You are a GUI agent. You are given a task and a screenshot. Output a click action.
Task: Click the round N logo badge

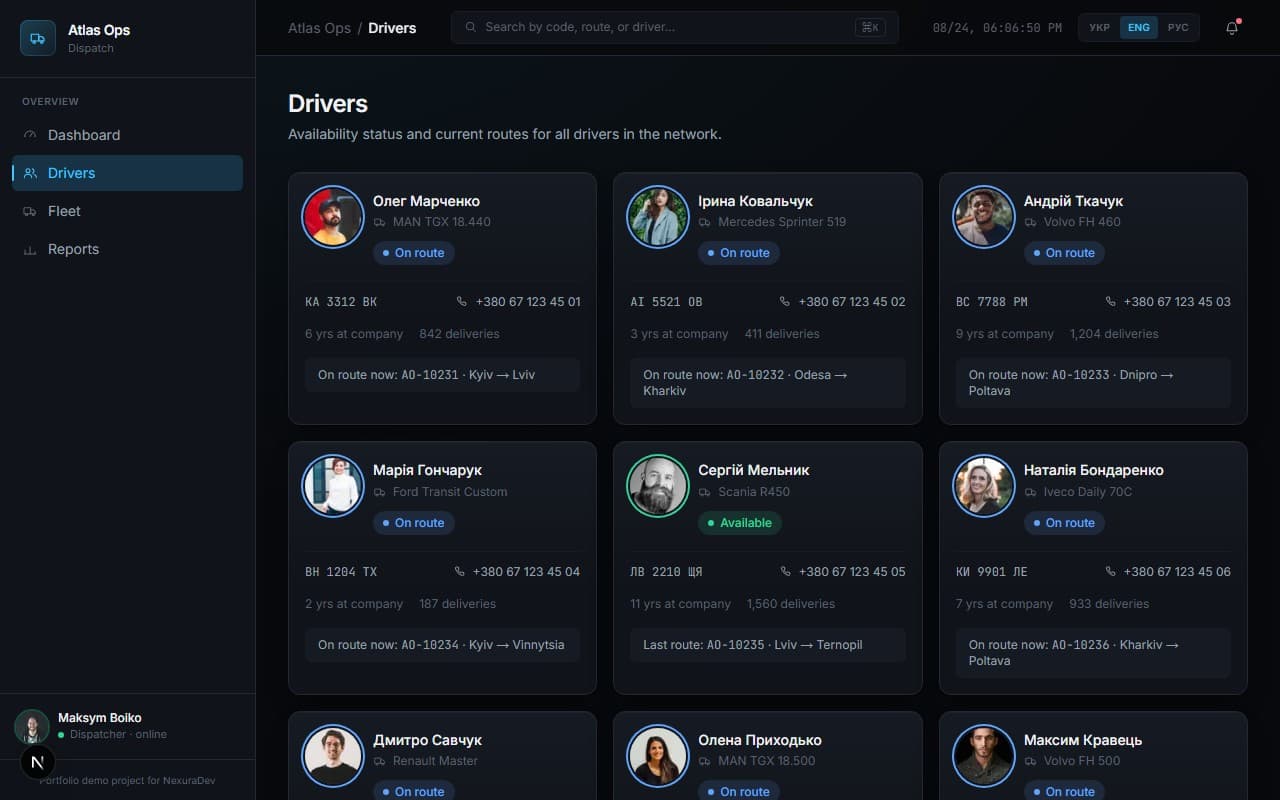pyautogui.click(x=38, y=762)
